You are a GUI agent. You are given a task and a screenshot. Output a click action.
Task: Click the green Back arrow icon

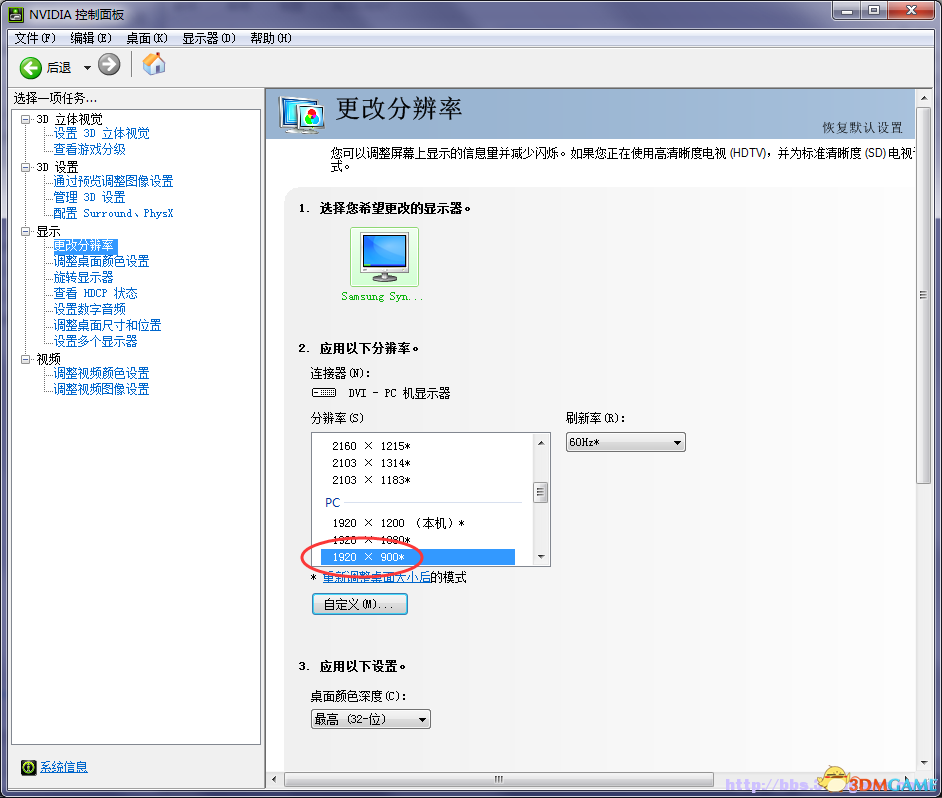pos(30,67)
